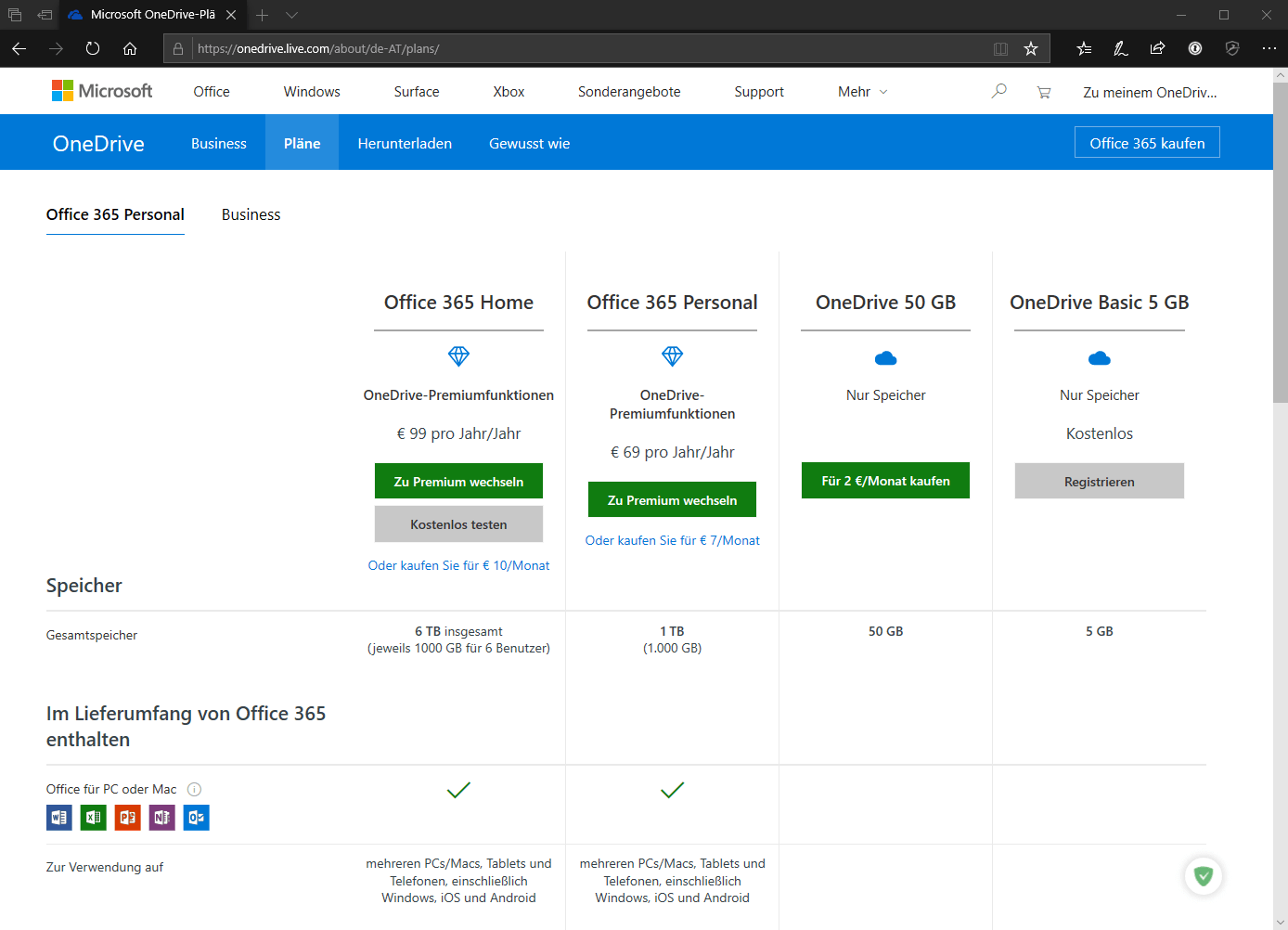Click Zu Premium wechseln under Office 365 Home
The height and width of the screenshot is (930, 1288).
458,482
